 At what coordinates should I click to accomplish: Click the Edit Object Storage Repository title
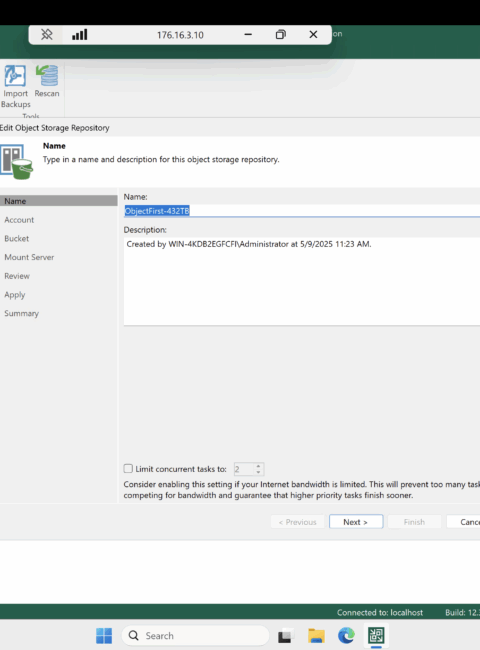pos(55,128)
